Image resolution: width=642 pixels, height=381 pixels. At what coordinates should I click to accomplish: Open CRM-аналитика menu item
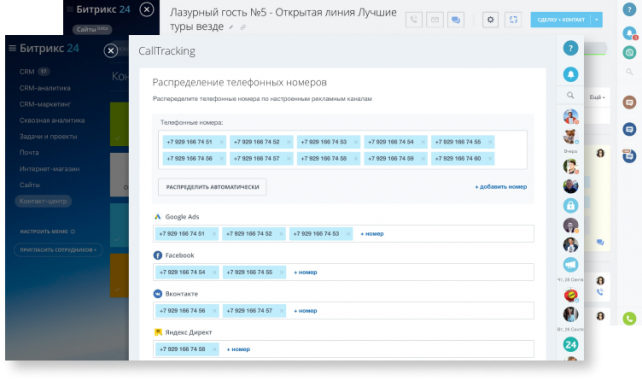45,88
